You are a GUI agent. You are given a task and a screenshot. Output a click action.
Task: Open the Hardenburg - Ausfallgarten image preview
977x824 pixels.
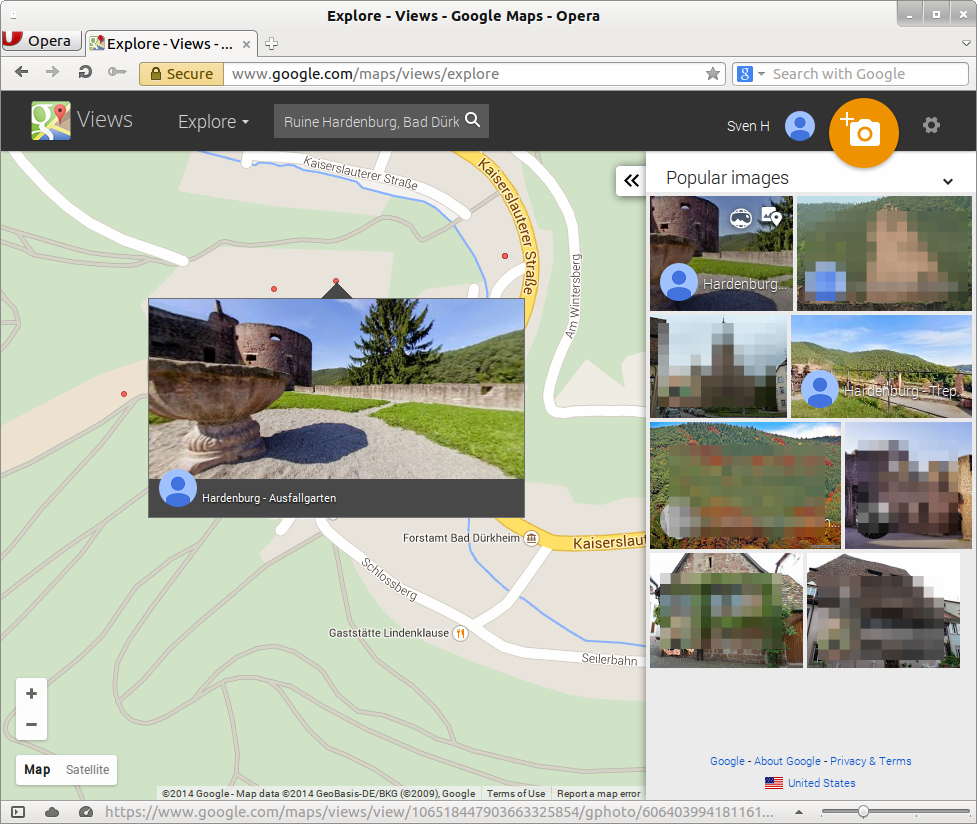coord(336,400)
